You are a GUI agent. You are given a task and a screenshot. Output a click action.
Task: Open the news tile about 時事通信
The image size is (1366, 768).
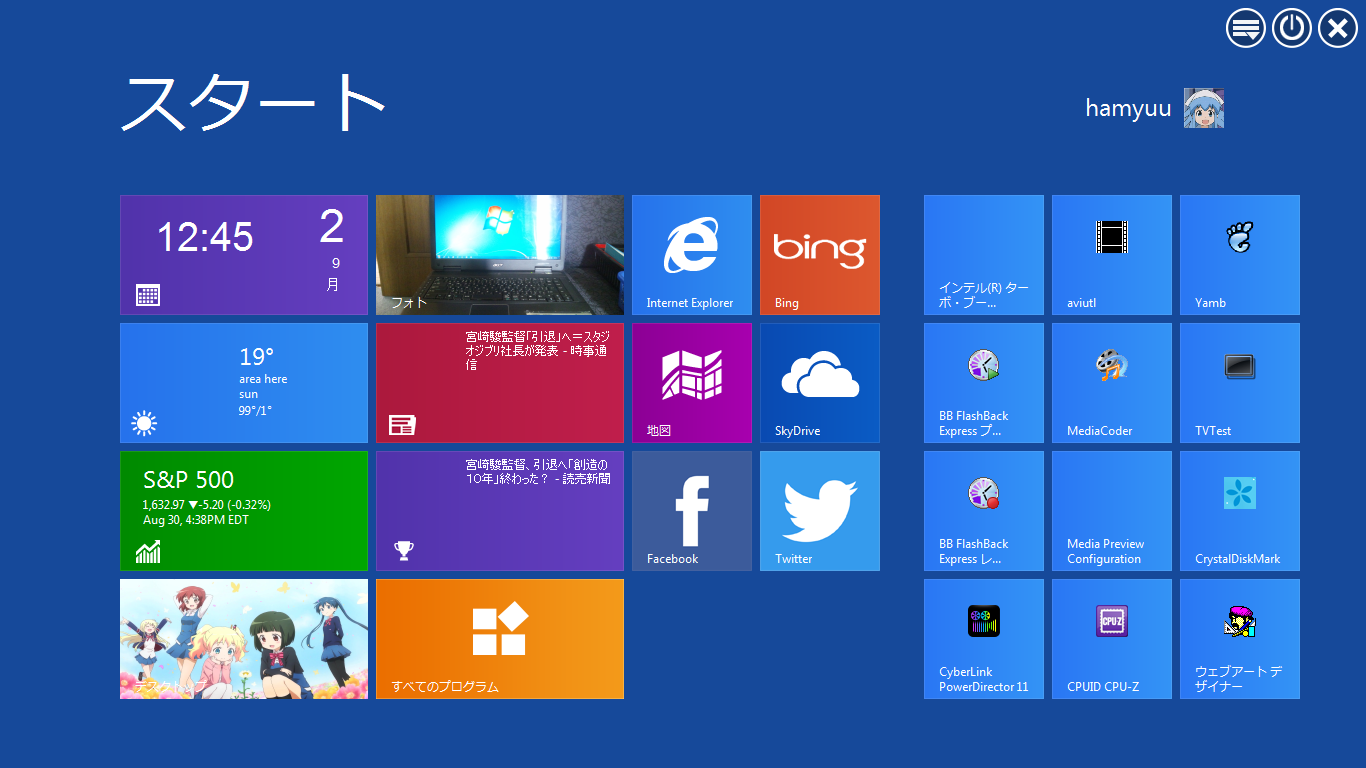click(x=500, y=383)
